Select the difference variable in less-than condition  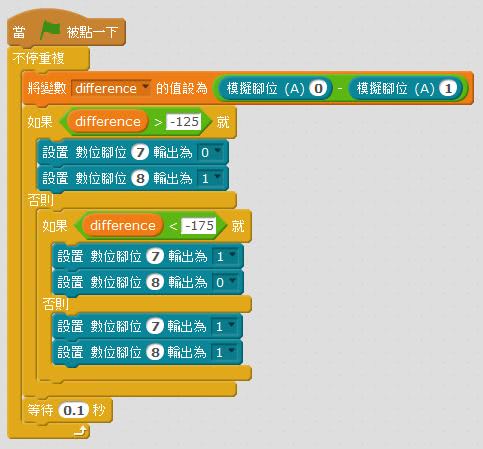(122, 226)
